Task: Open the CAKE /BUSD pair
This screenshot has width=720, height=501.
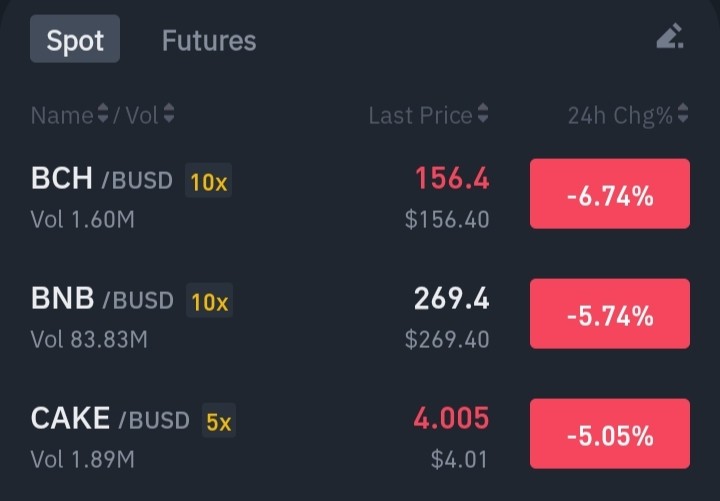Action: point(110,418)
